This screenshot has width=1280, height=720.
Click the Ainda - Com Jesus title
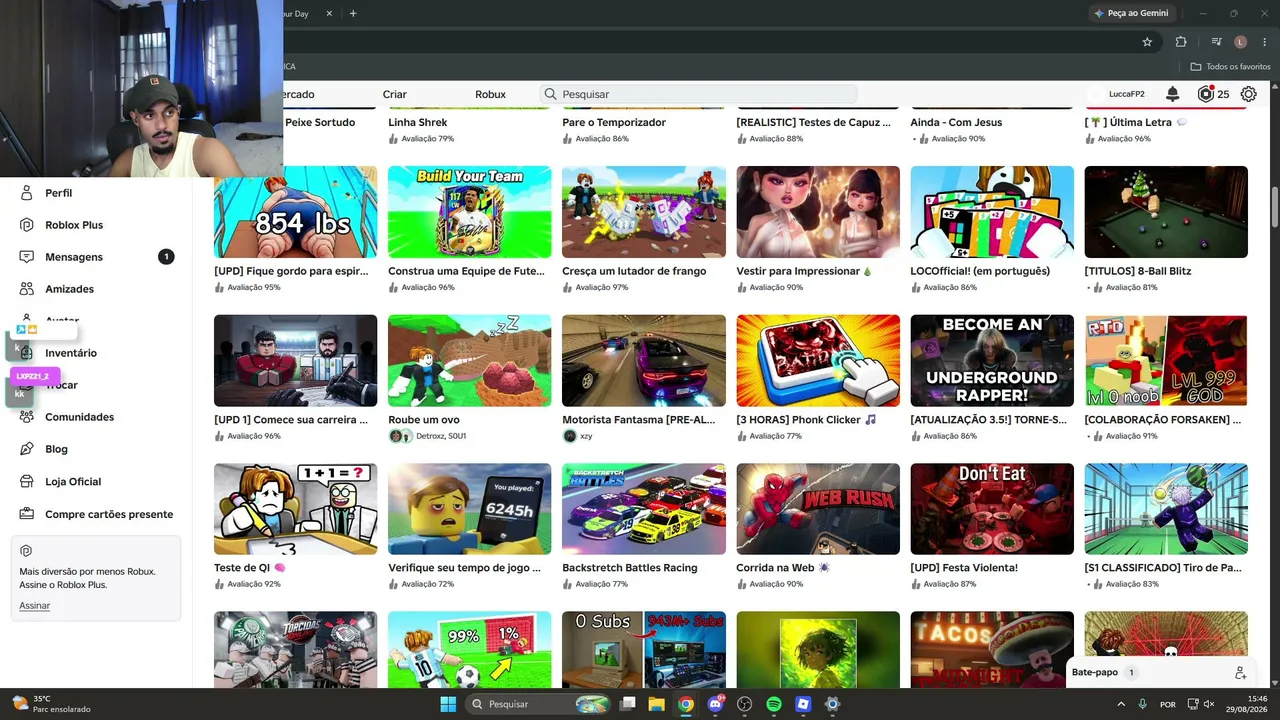tap(956, 123)
